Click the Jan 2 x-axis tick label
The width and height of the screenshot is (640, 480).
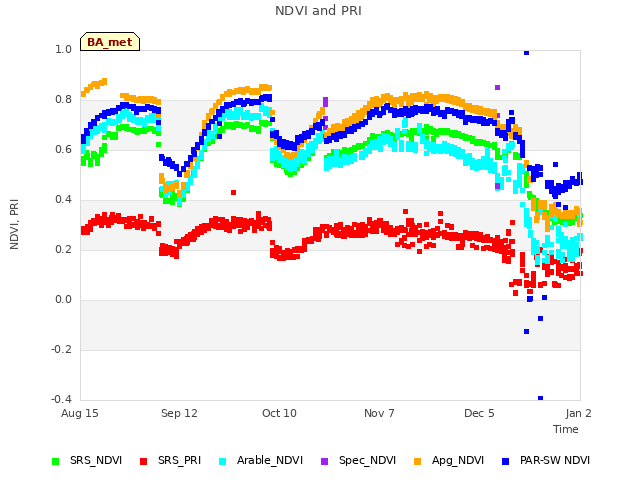click(x=578, y=413)
